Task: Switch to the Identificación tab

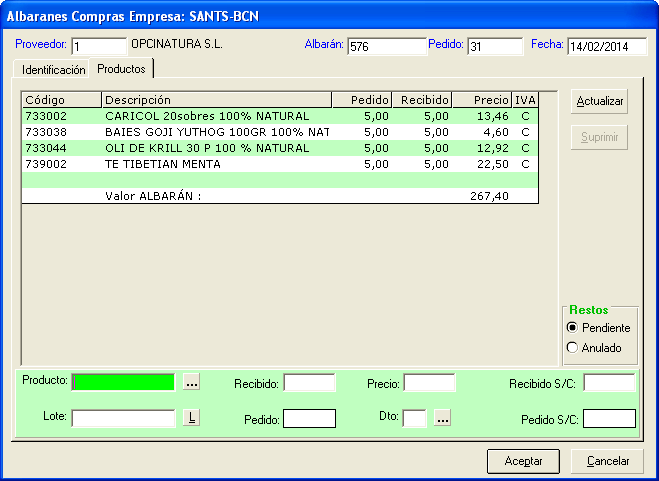Action: click(x=53, y=70)
